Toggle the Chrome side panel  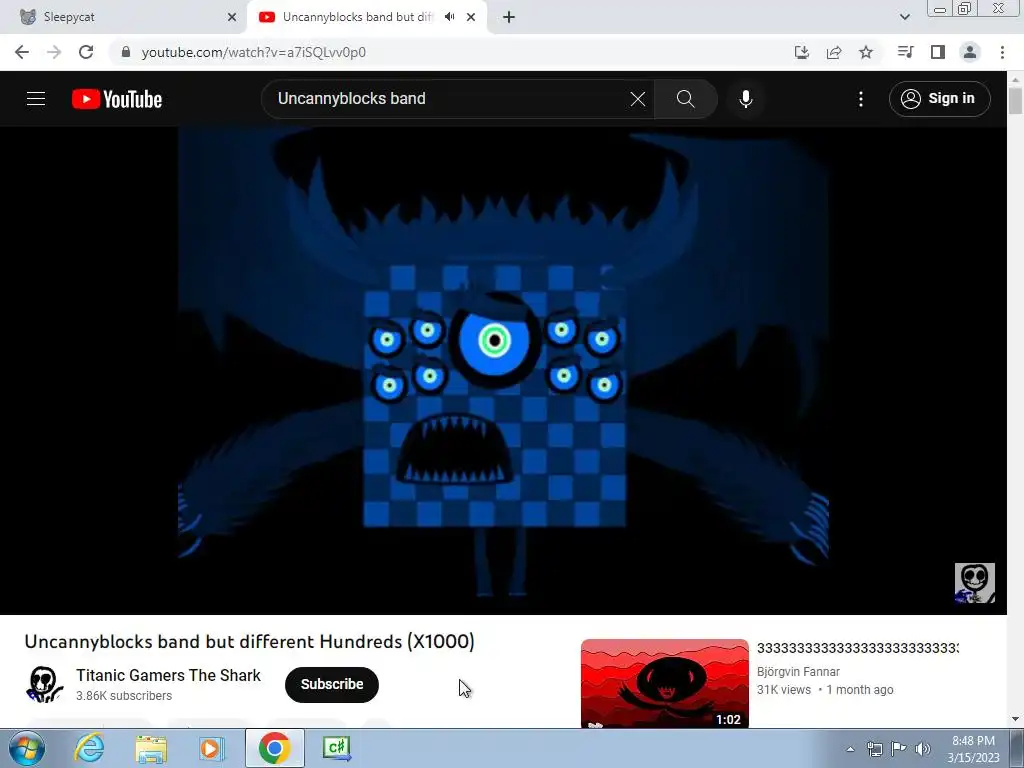[x=938, y=52]
